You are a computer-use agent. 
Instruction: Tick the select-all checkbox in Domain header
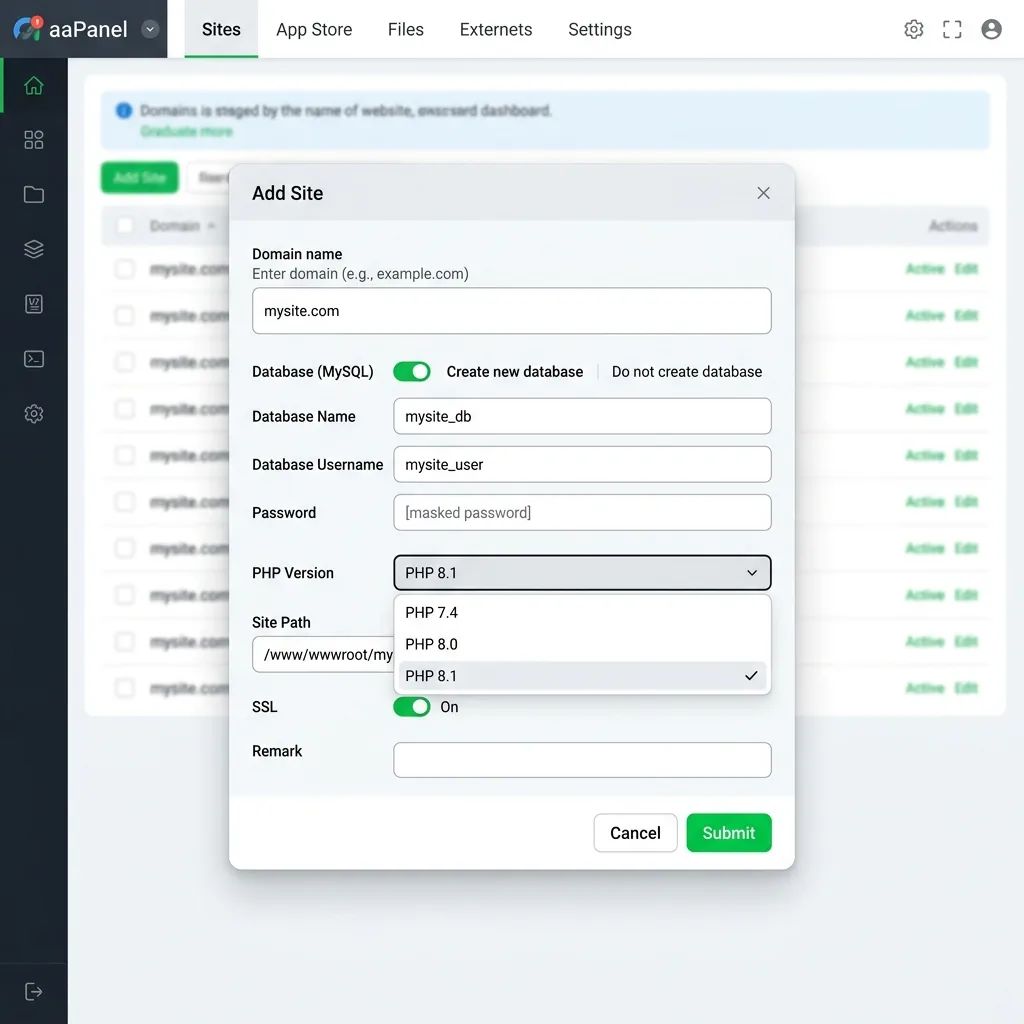pyautogui.click(x=125, y=226)
